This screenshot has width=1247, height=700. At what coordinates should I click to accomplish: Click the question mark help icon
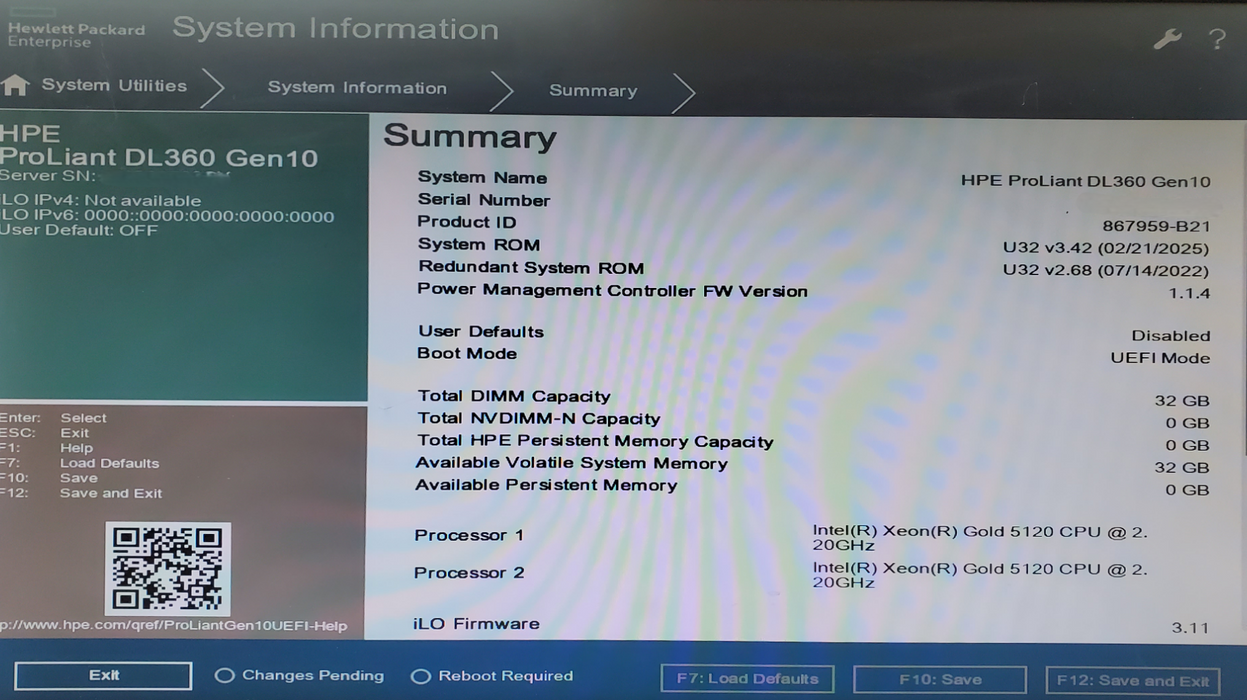1216,38
